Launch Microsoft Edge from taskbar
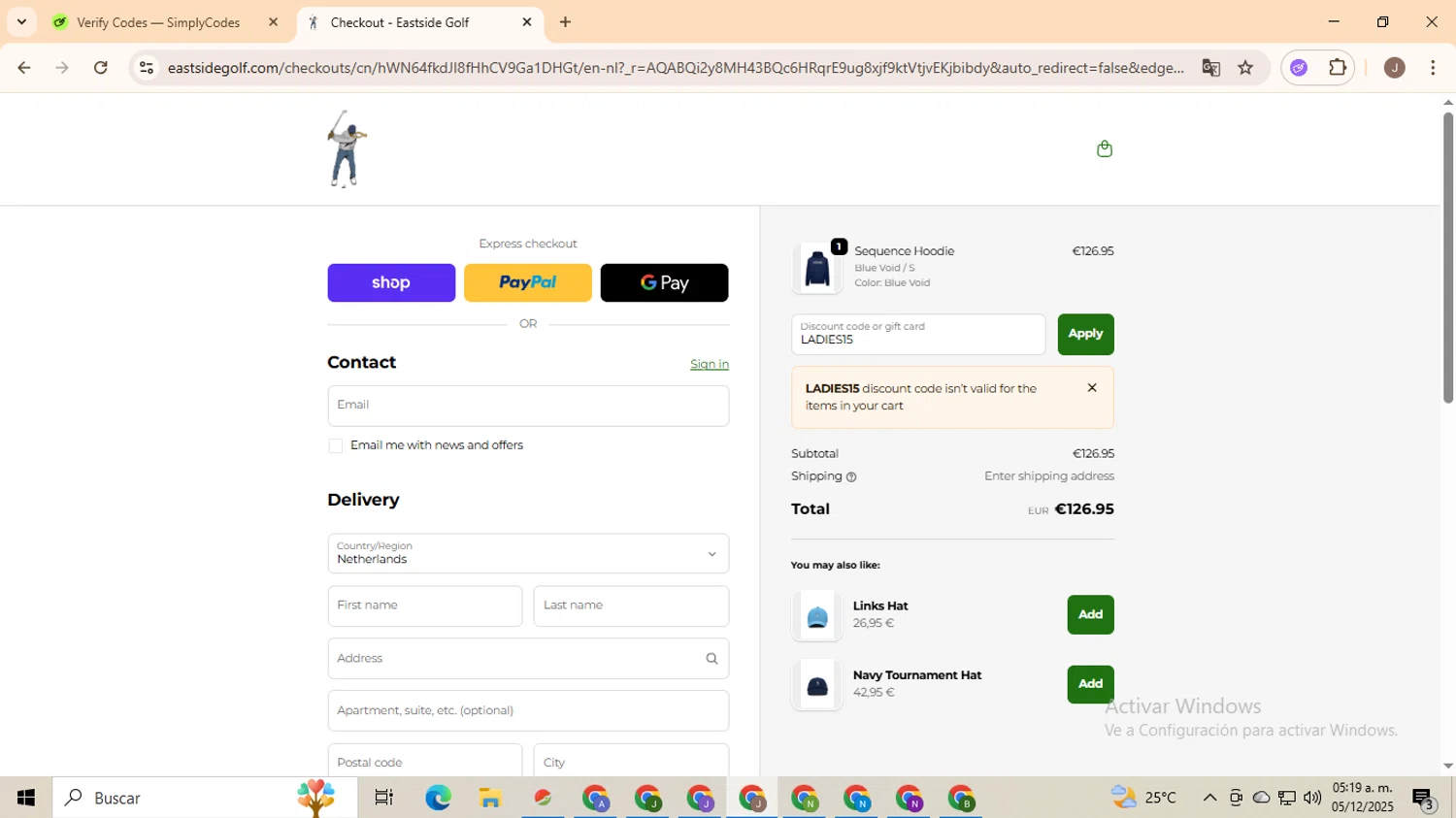This screenshot has height=818, width=1456. (x=438, y=798)
